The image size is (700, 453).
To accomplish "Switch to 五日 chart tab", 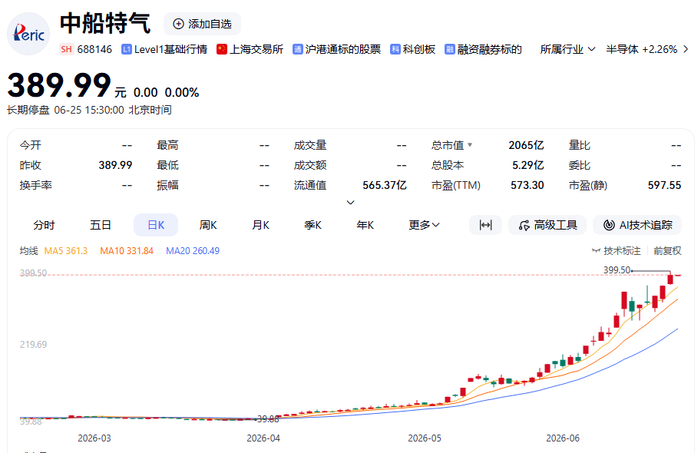I will tap(100, 225).
